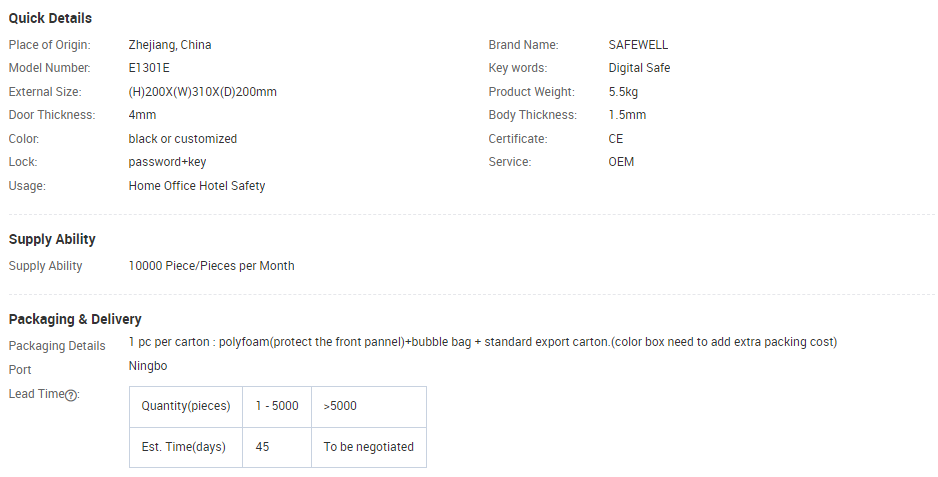938x477 pixels.
Task: Select the Quick Details heading
Action: (x=50, y=19)
